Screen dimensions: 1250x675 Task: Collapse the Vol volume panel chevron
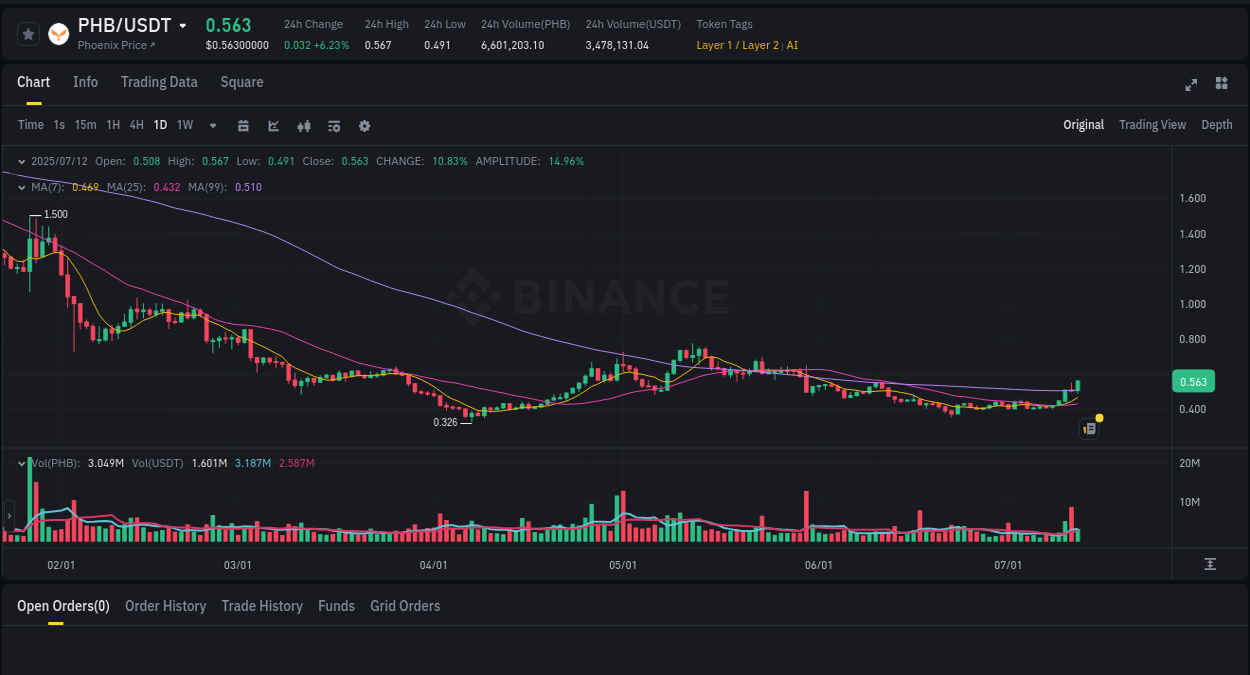pyautogui.click(x=20, y=463)
